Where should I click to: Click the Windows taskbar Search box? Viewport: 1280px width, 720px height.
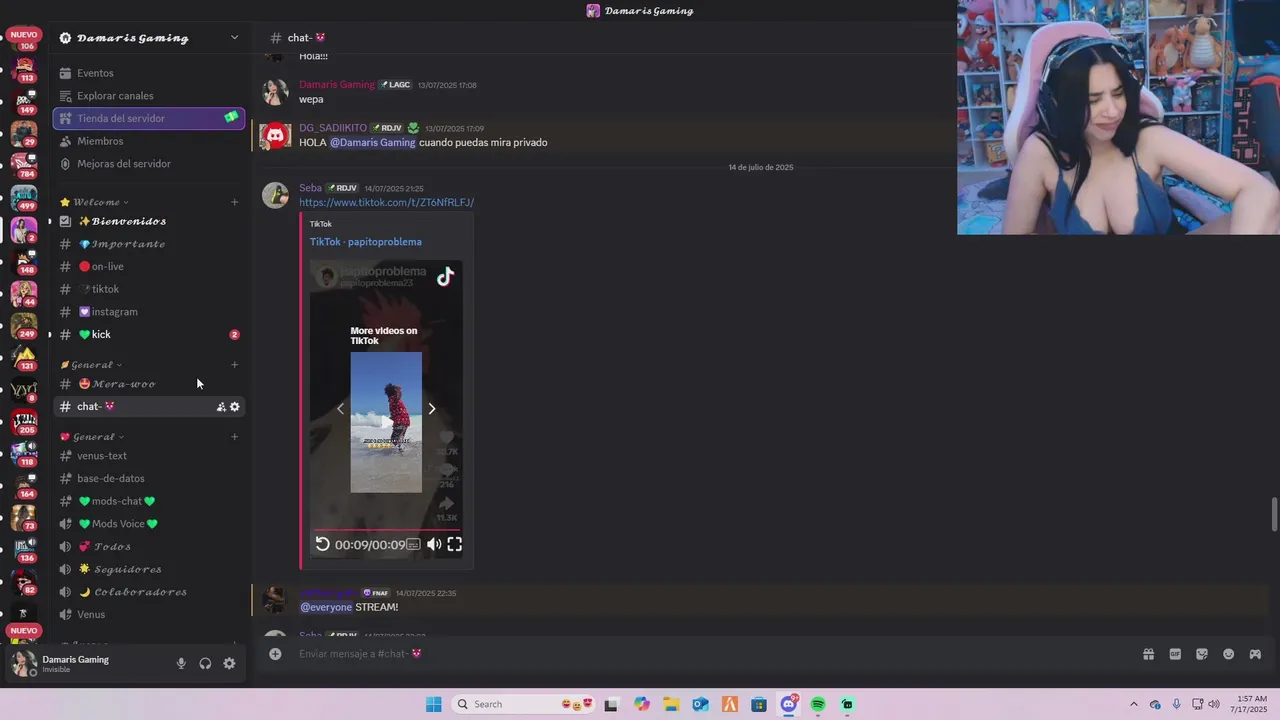tap(523, 704)
